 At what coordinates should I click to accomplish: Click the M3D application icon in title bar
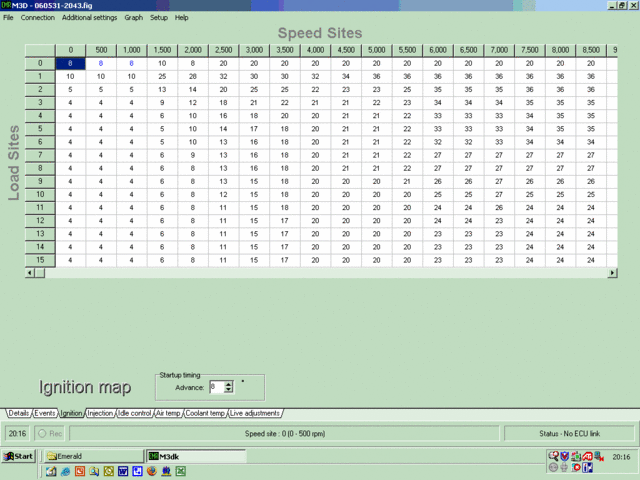click(7, 6)
